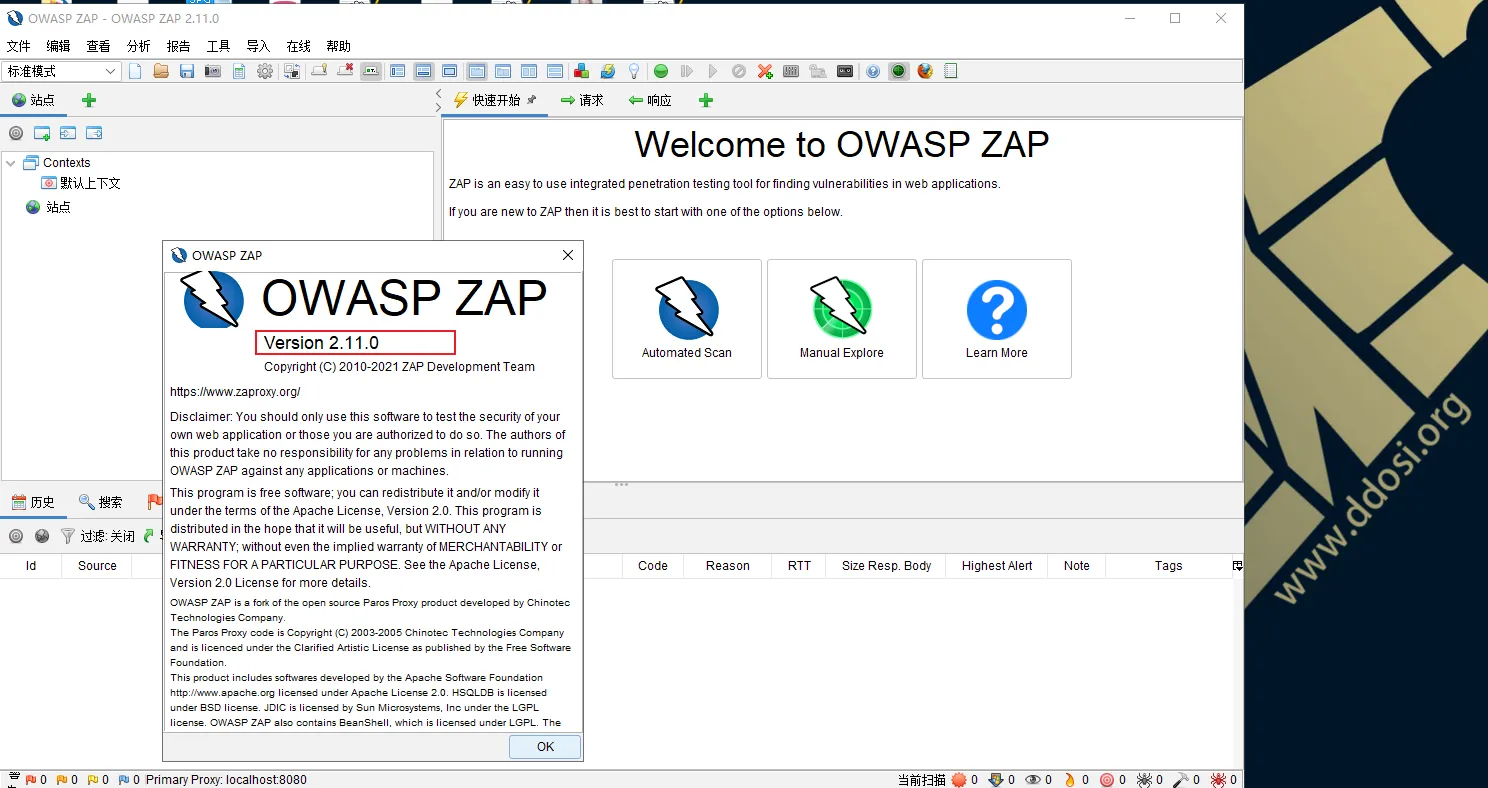Toggle the full layout window icon
Screen dimensions: 1488x788
[450, 71]
